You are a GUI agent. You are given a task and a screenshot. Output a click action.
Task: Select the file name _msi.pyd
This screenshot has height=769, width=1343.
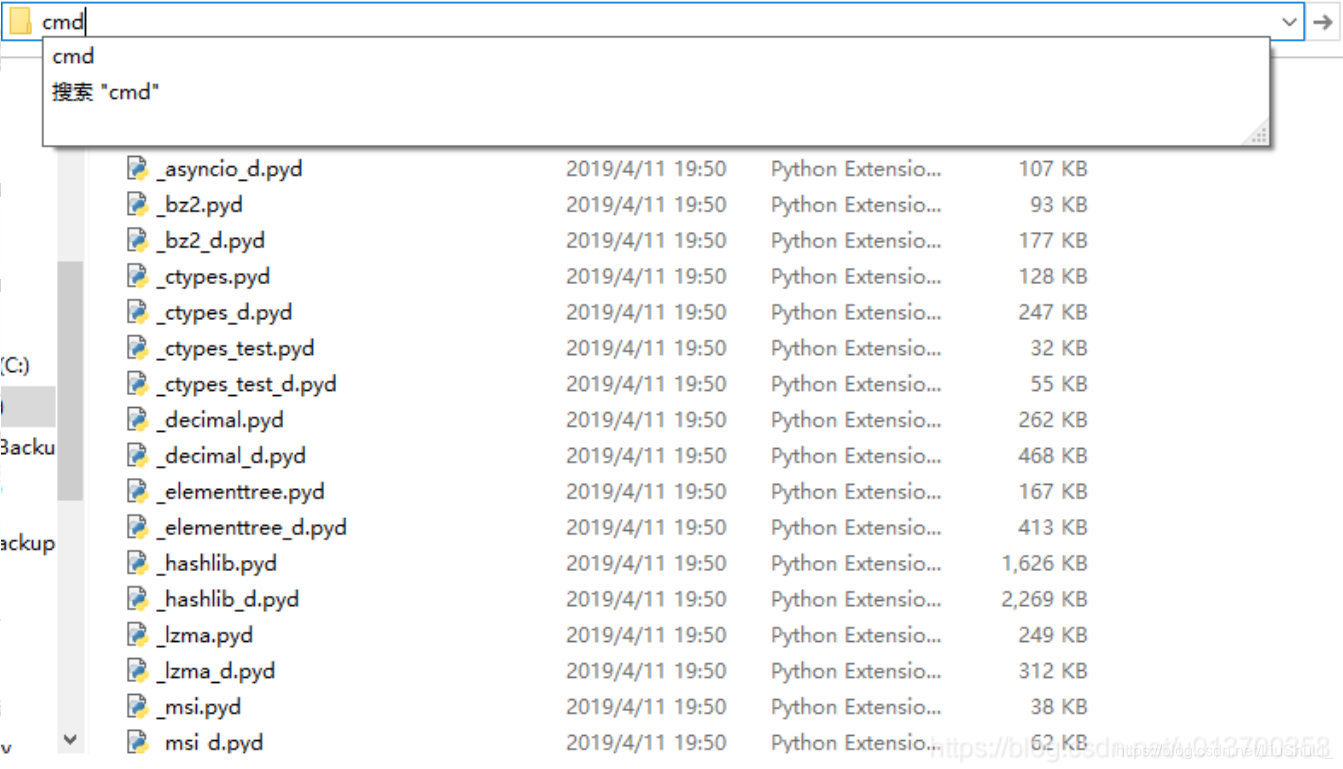pos(199,709)
